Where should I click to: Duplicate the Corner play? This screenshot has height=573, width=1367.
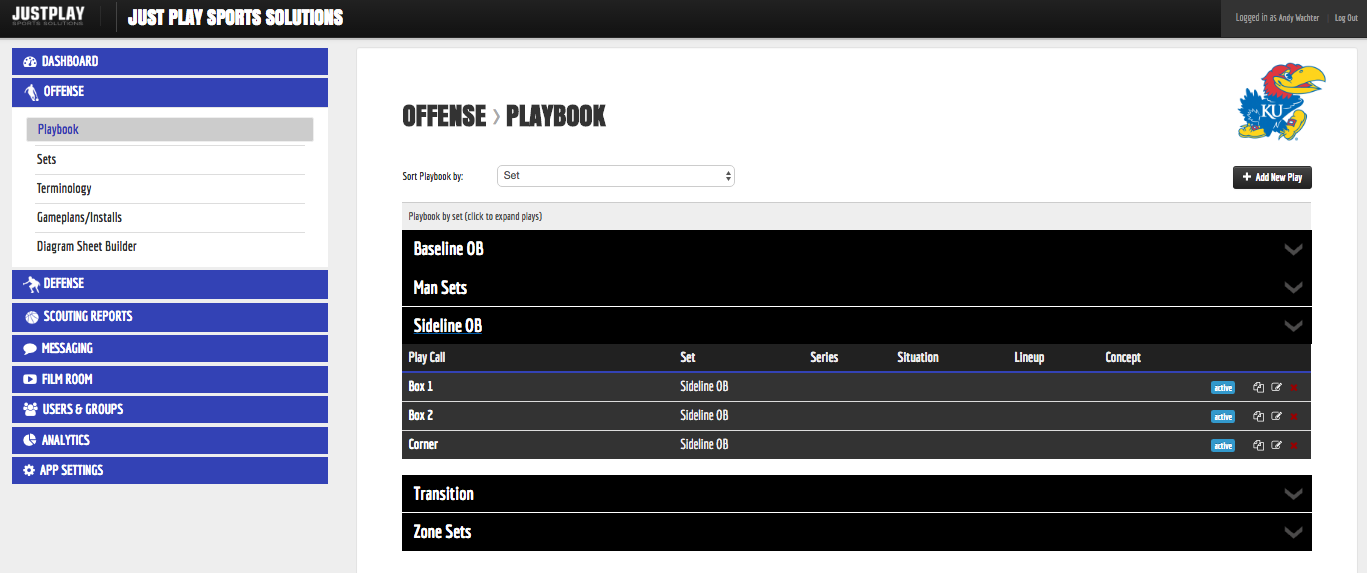(x=1259, y=446)
